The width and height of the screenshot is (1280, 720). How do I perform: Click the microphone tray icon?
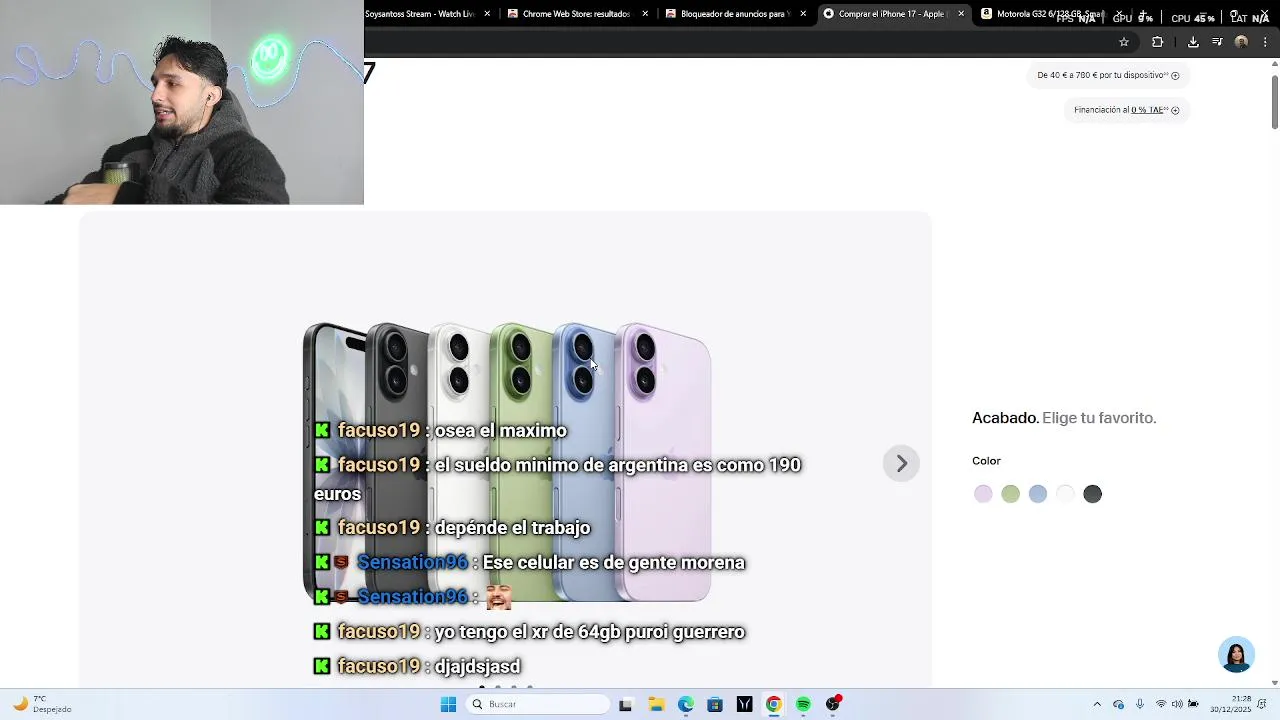tap(1139, 704)
